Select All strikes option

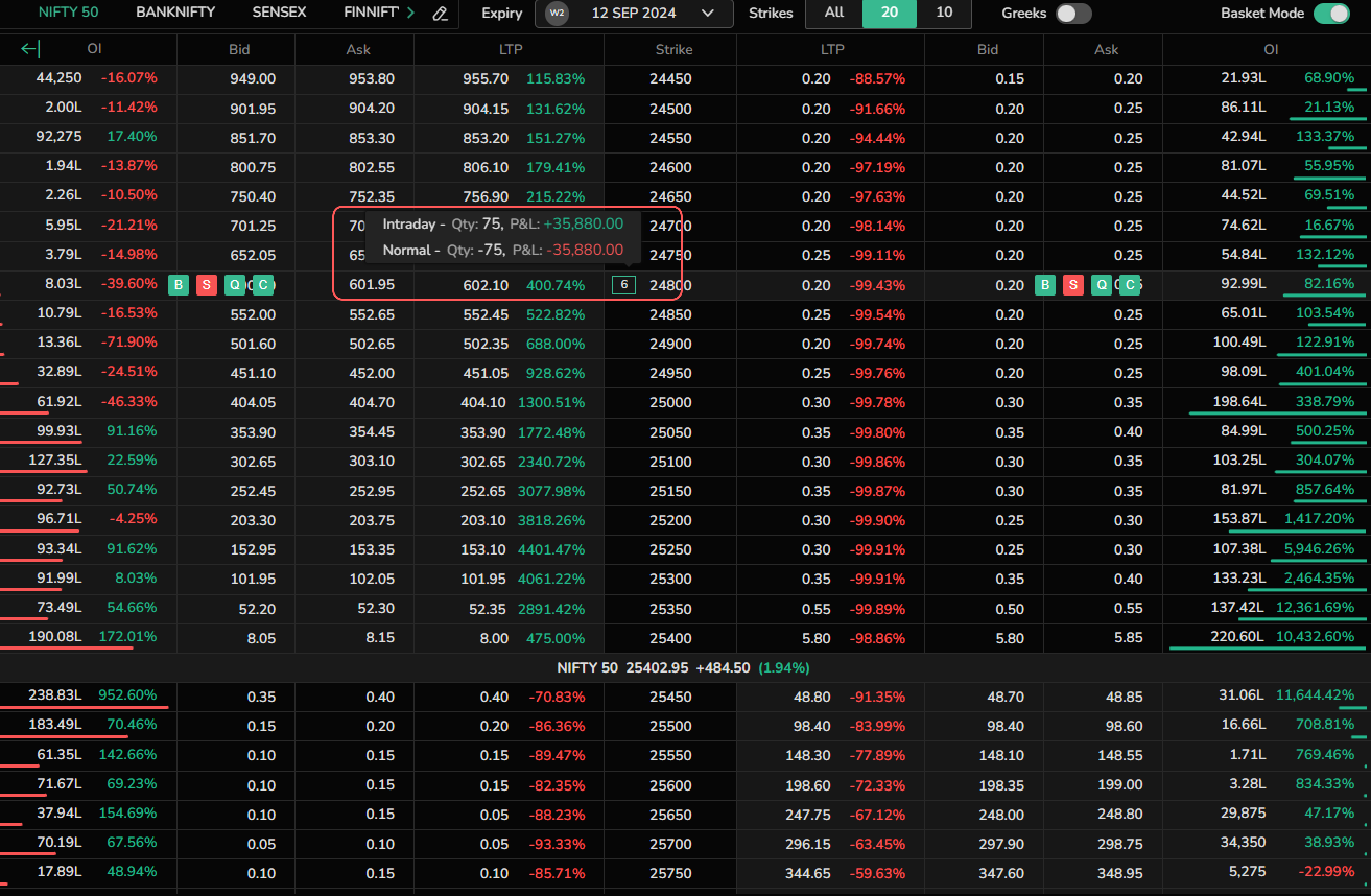click(834, 13)
